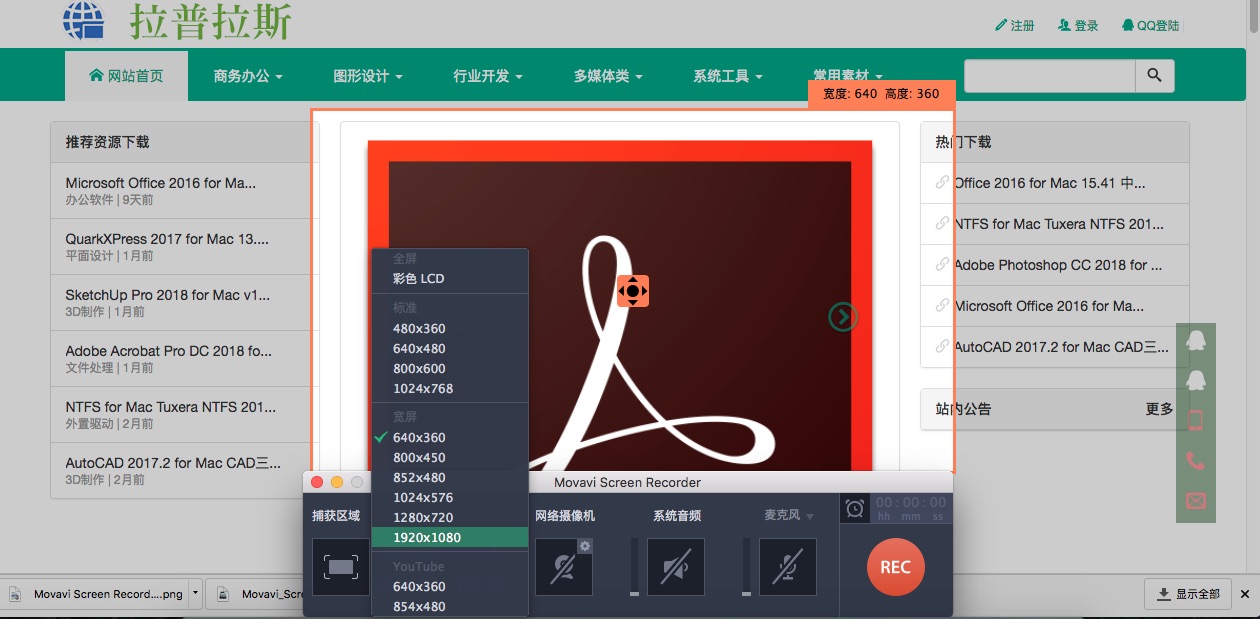Open QuarkXPress 2017 for Mac link
1260x619 pixels.
(x=167, y=239)
